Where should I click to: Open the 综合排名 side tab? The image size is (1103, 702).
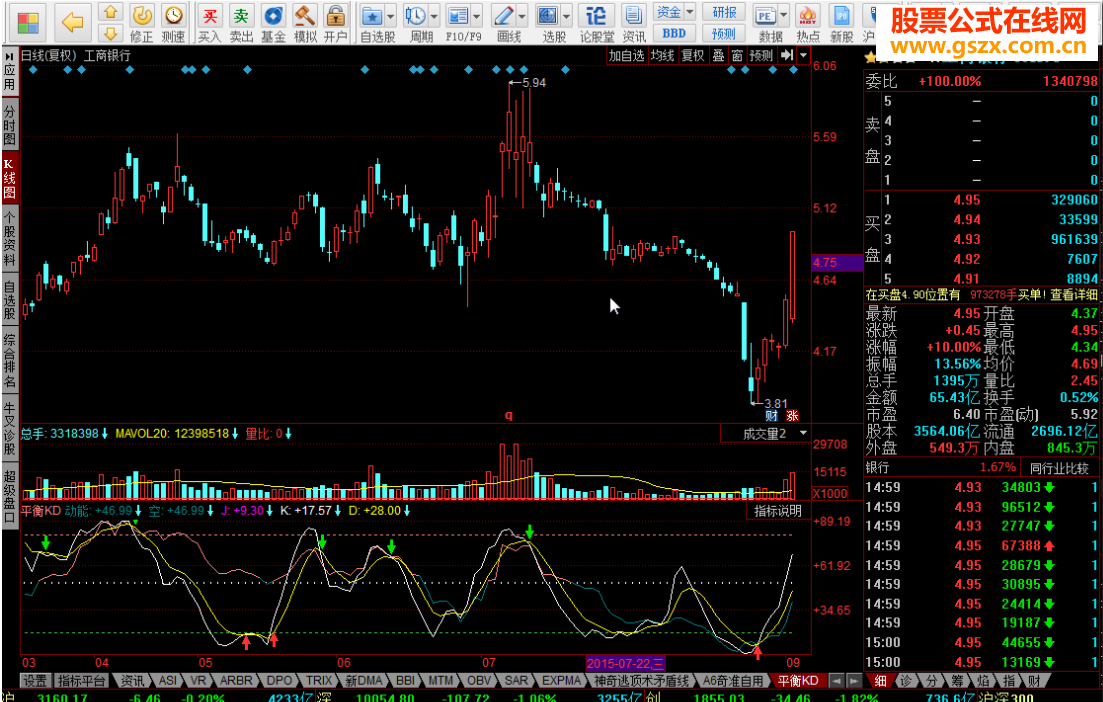(x=9, y=362)
